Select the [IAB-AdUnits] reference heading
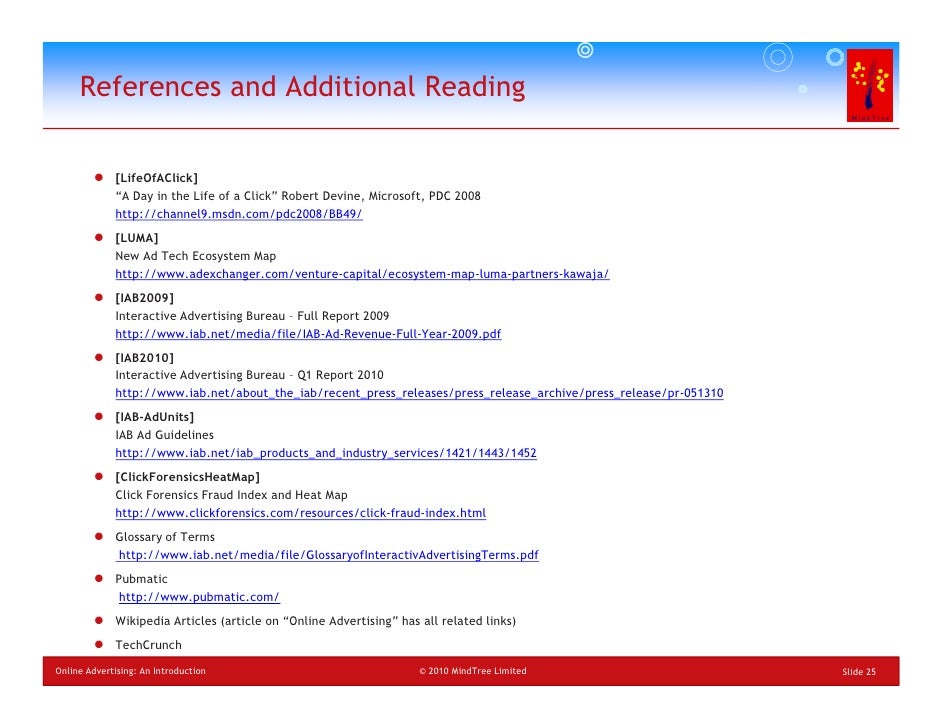942x728 pixels. click(154, 417)
